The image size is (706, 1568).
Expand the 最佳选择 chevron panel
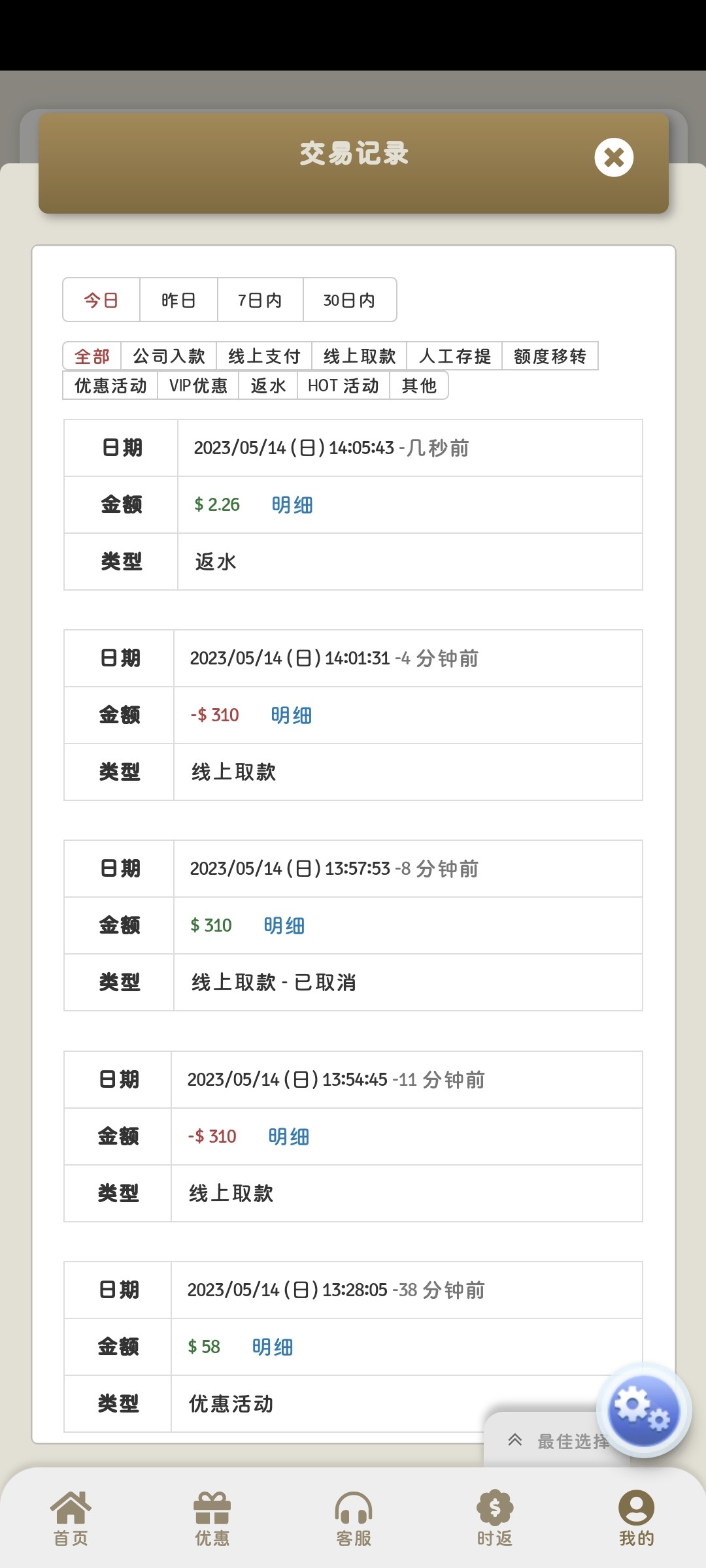pyautogui.click(x=516, y=1440)
